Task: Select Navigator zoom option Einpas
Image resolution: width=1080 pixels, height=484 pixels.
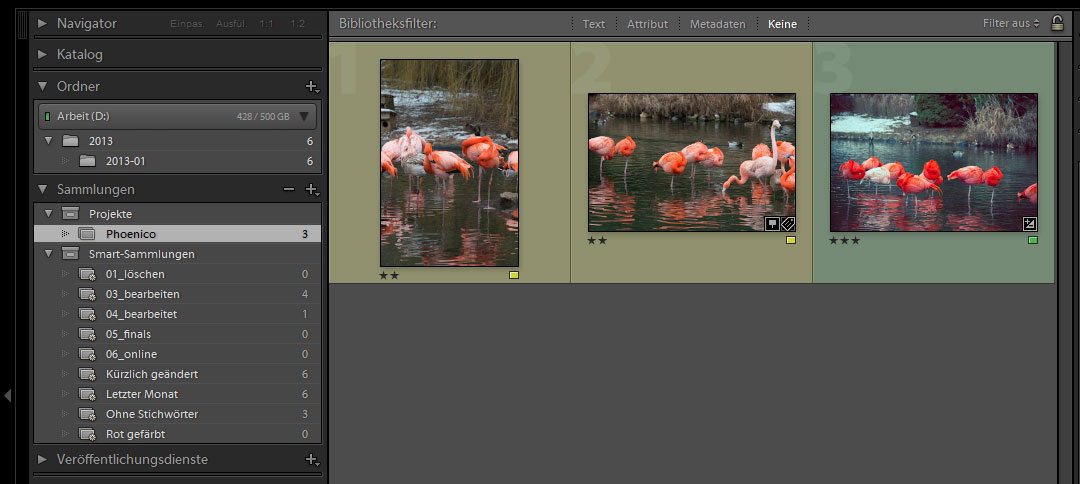Action: pyautogui.click(x=186, y=23)
